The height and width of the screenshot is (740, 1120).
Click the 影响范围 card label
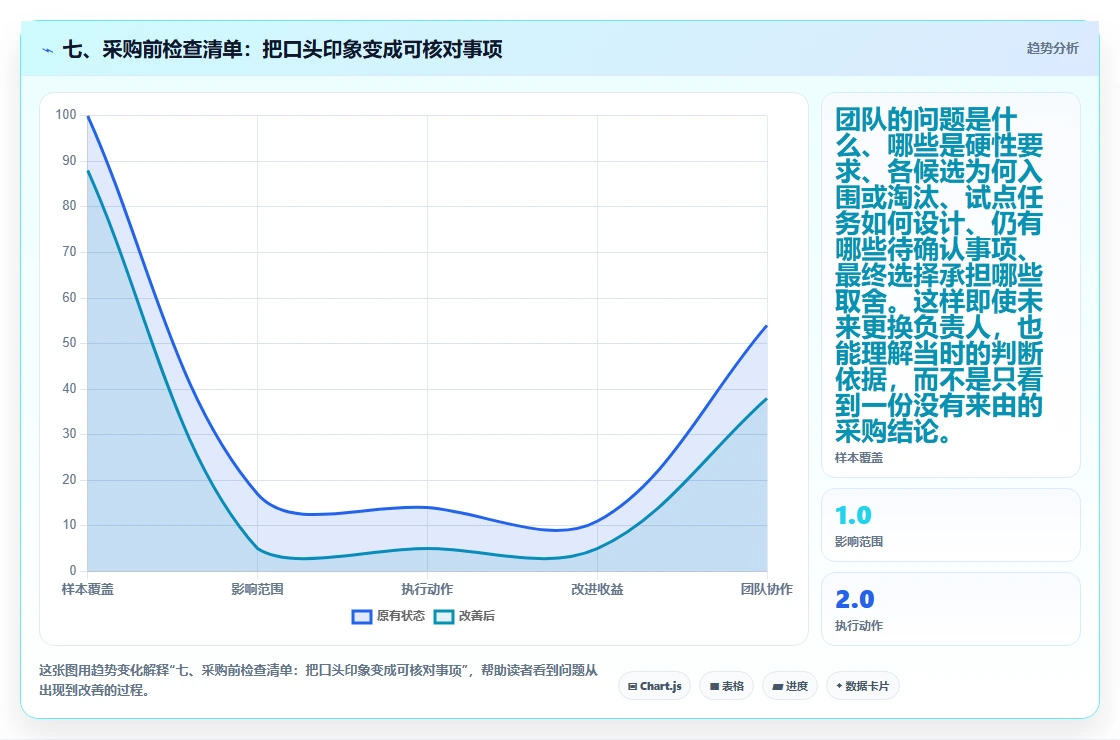859,541
